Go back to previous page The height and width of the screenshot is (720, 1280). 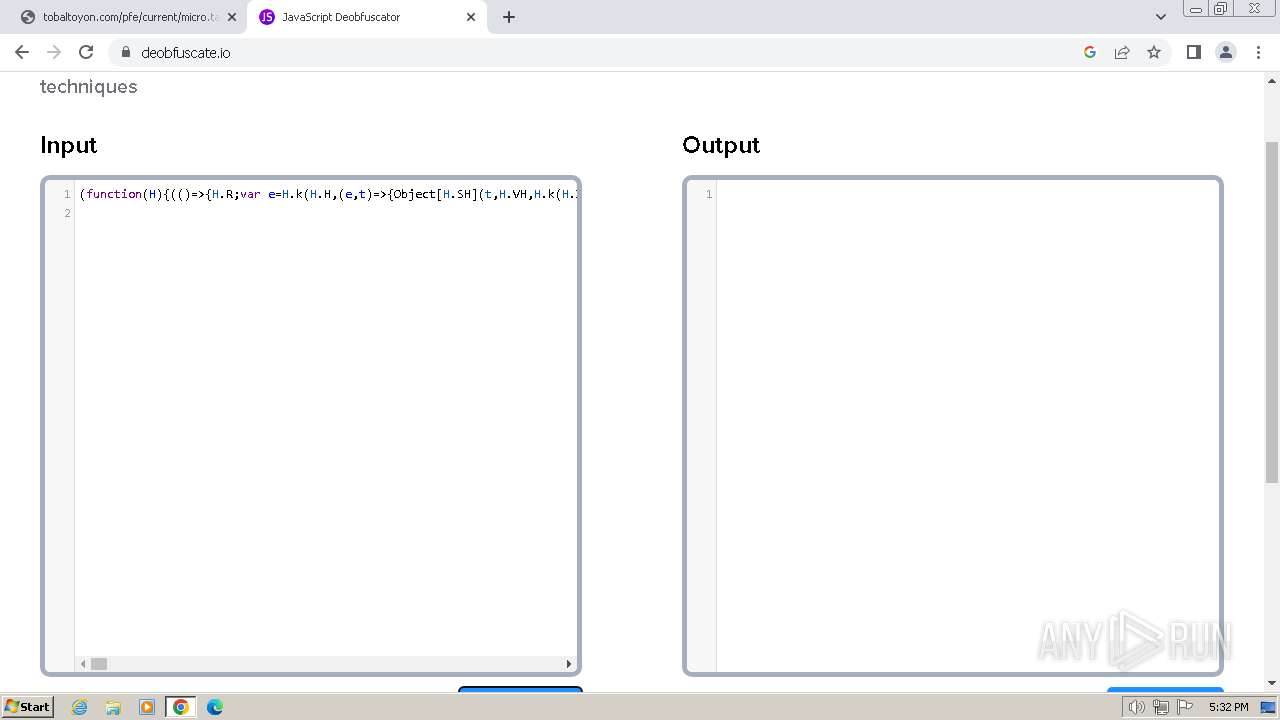coord(22,52)
